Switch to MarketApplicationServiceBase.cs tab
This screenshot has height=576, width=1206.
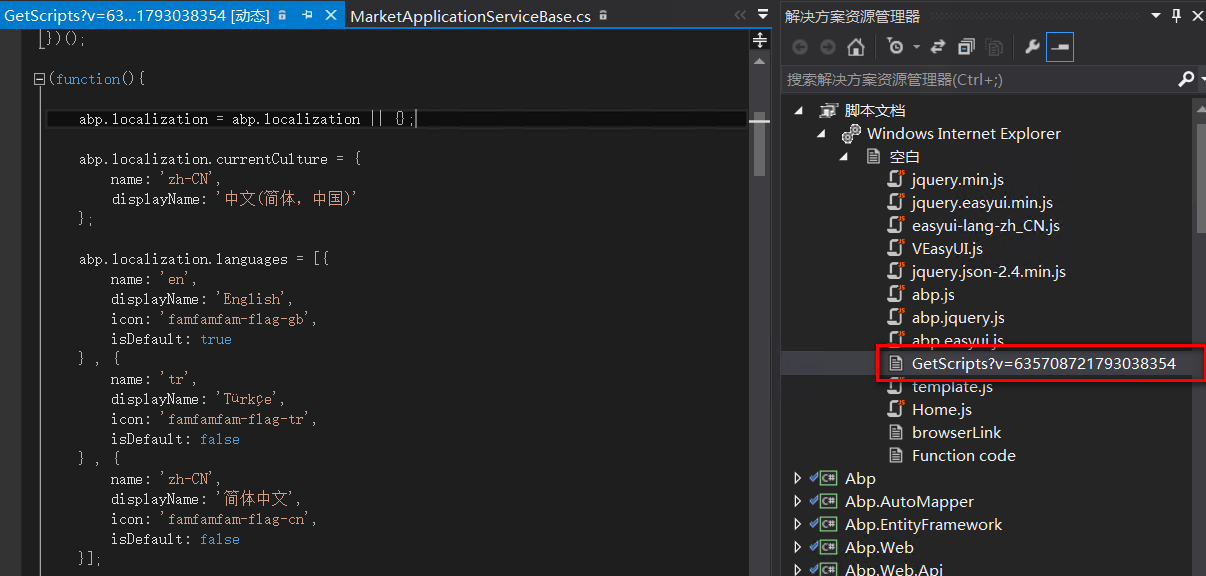pos(471,17)
